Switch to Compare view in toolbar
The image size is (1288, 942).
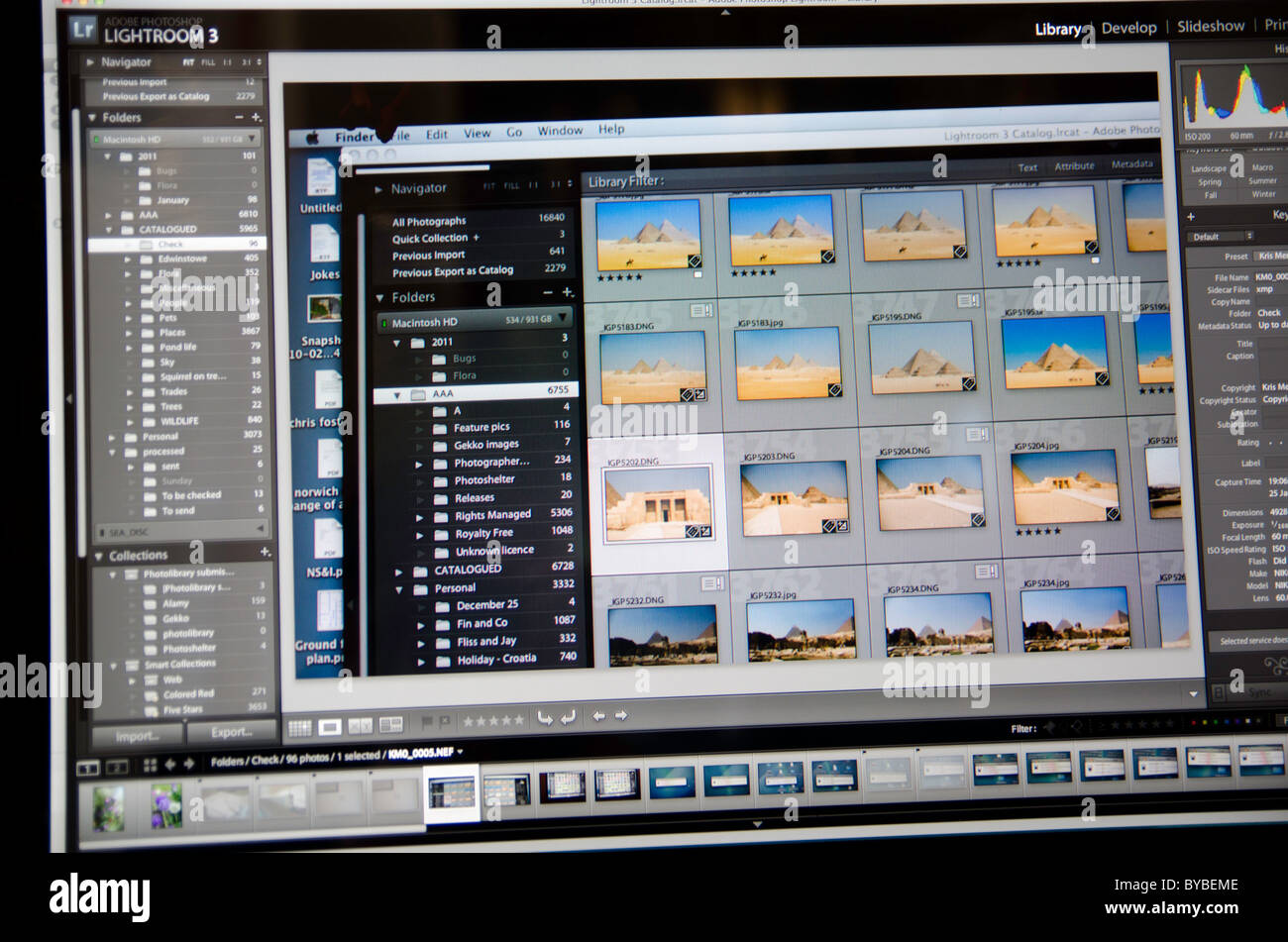[x=361, y=727]
